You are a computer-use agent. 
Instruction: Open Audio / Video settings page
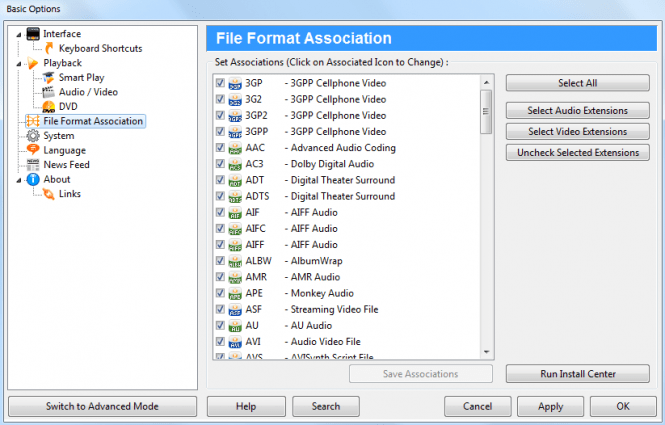[88, 92]
